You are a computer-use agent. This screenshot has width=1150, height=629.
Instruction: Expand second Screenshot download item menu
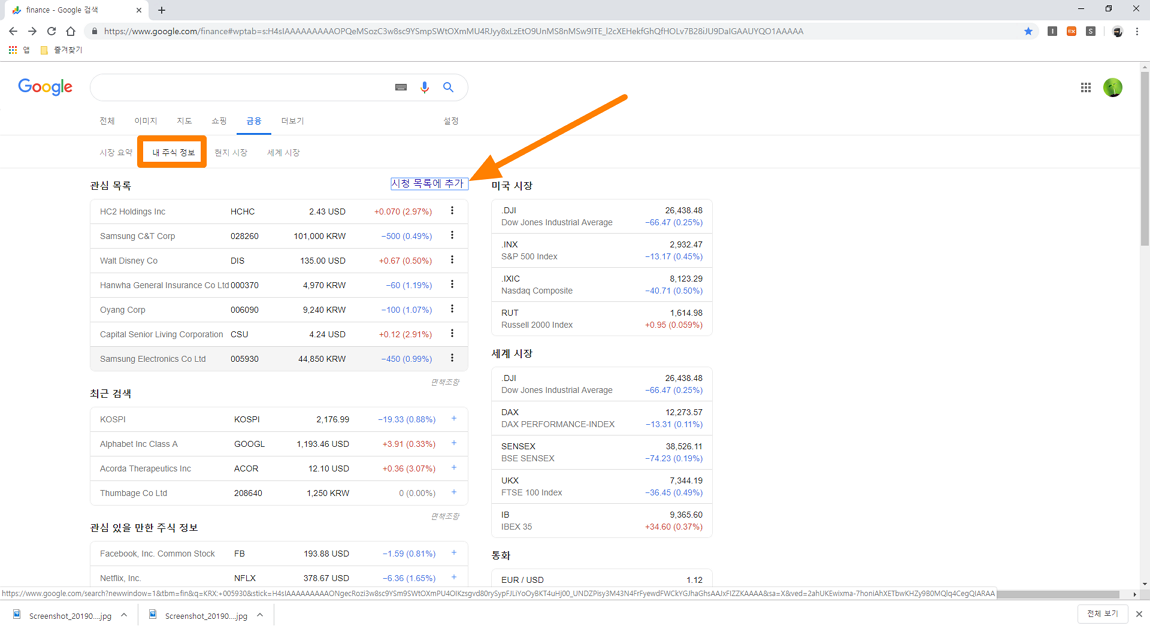(260, 615)
